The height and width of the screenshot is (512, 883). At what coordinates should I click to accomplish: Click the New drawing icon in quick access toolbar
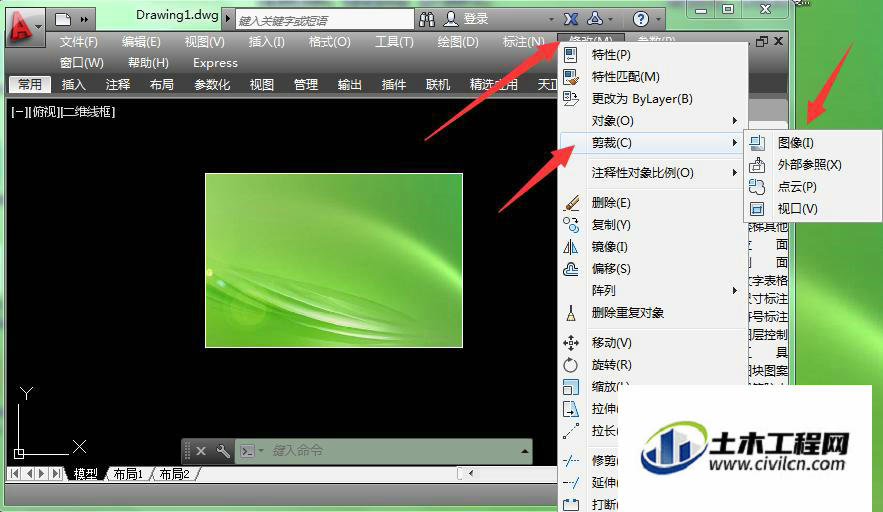(63, 19)
